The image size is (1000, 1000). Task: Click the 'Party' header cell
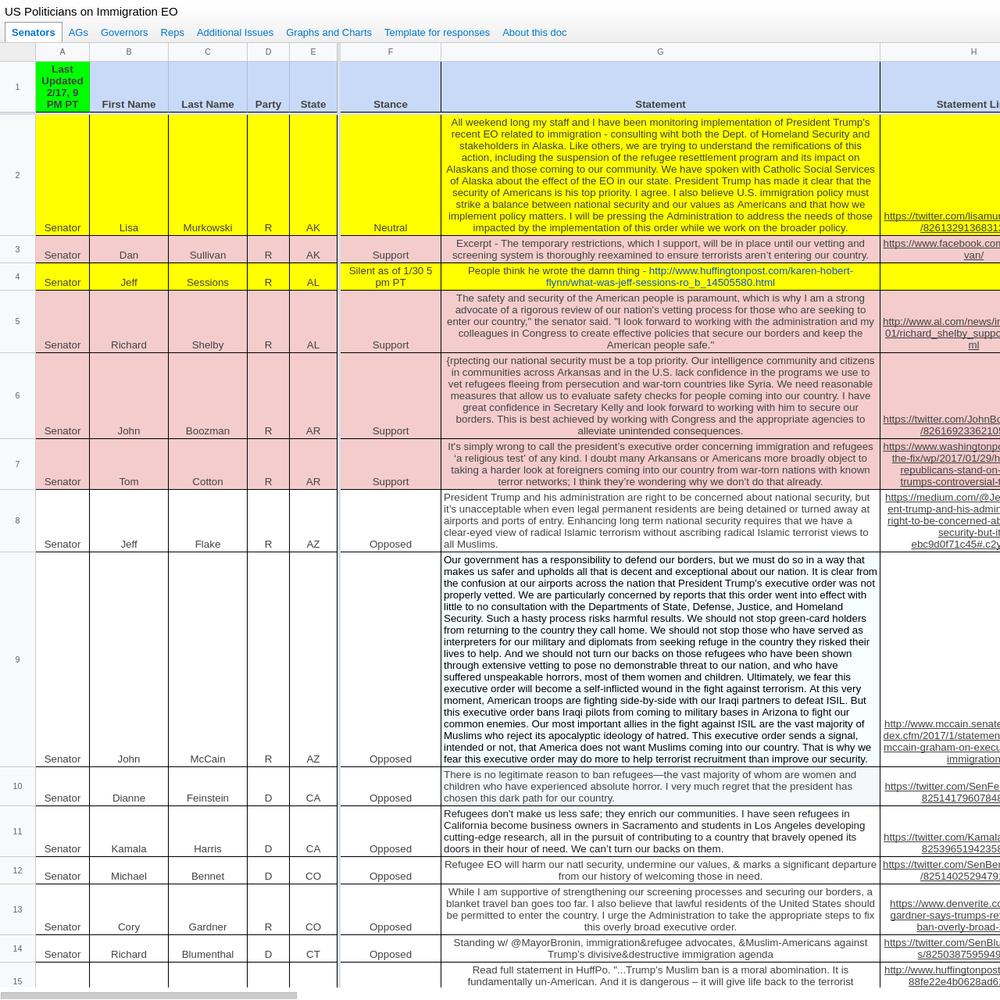pos(268,87)
